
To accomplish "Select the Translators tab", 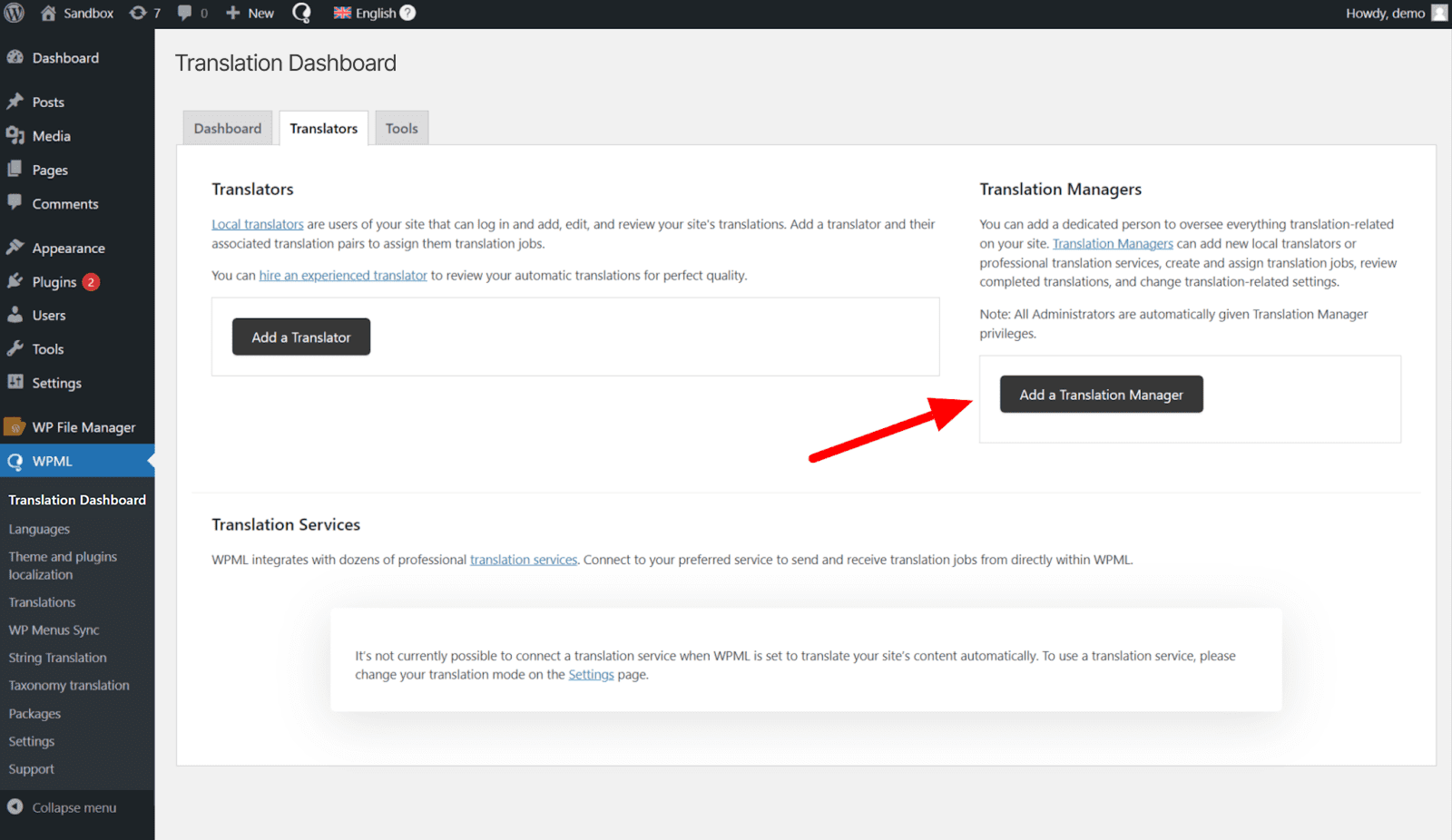I will pyautogui.click(x=324, y=128).
